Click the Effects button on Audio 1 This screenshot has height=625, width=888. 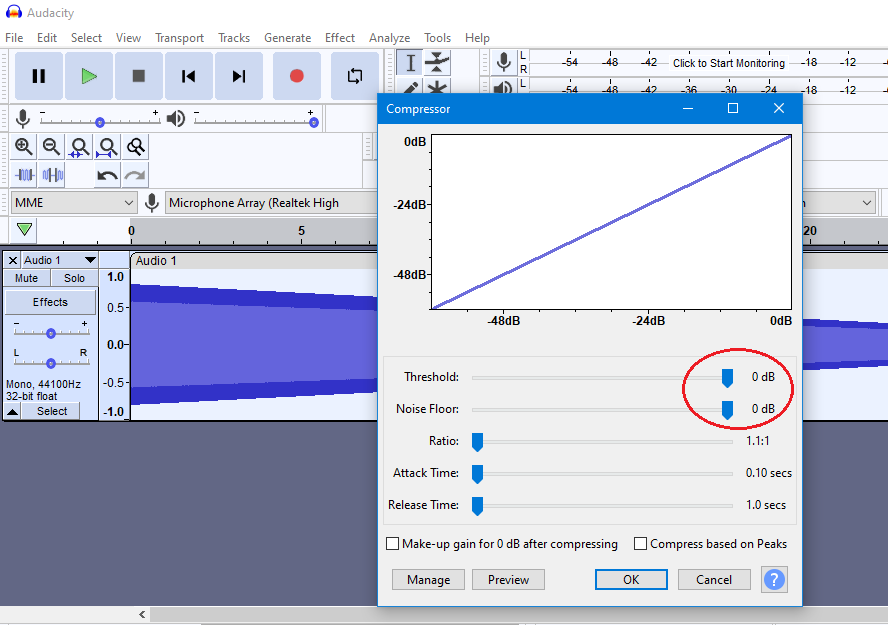click(x=50, y=301)
